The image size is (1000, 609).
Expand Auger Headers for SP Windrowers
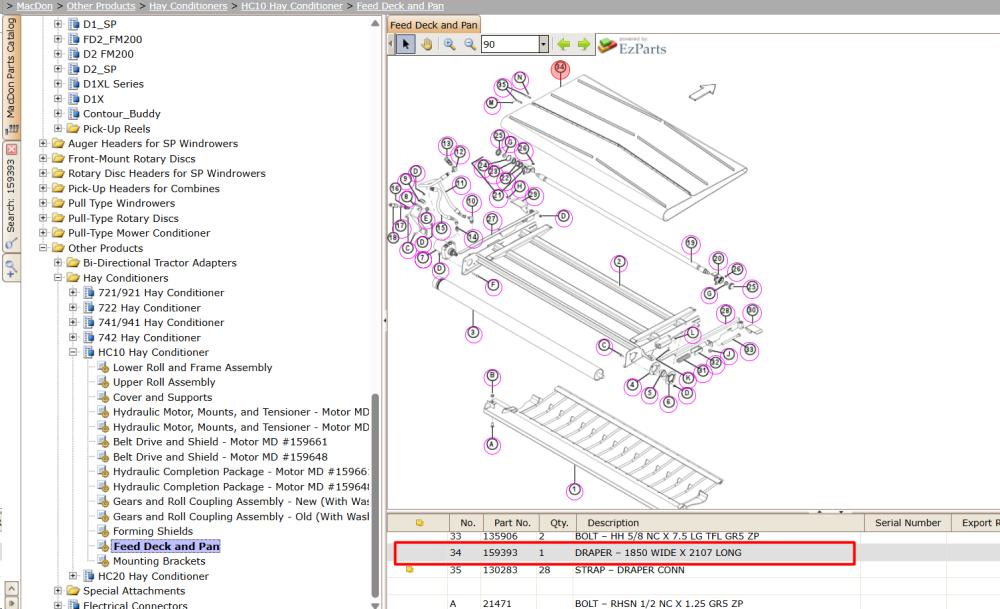point(43,143)
